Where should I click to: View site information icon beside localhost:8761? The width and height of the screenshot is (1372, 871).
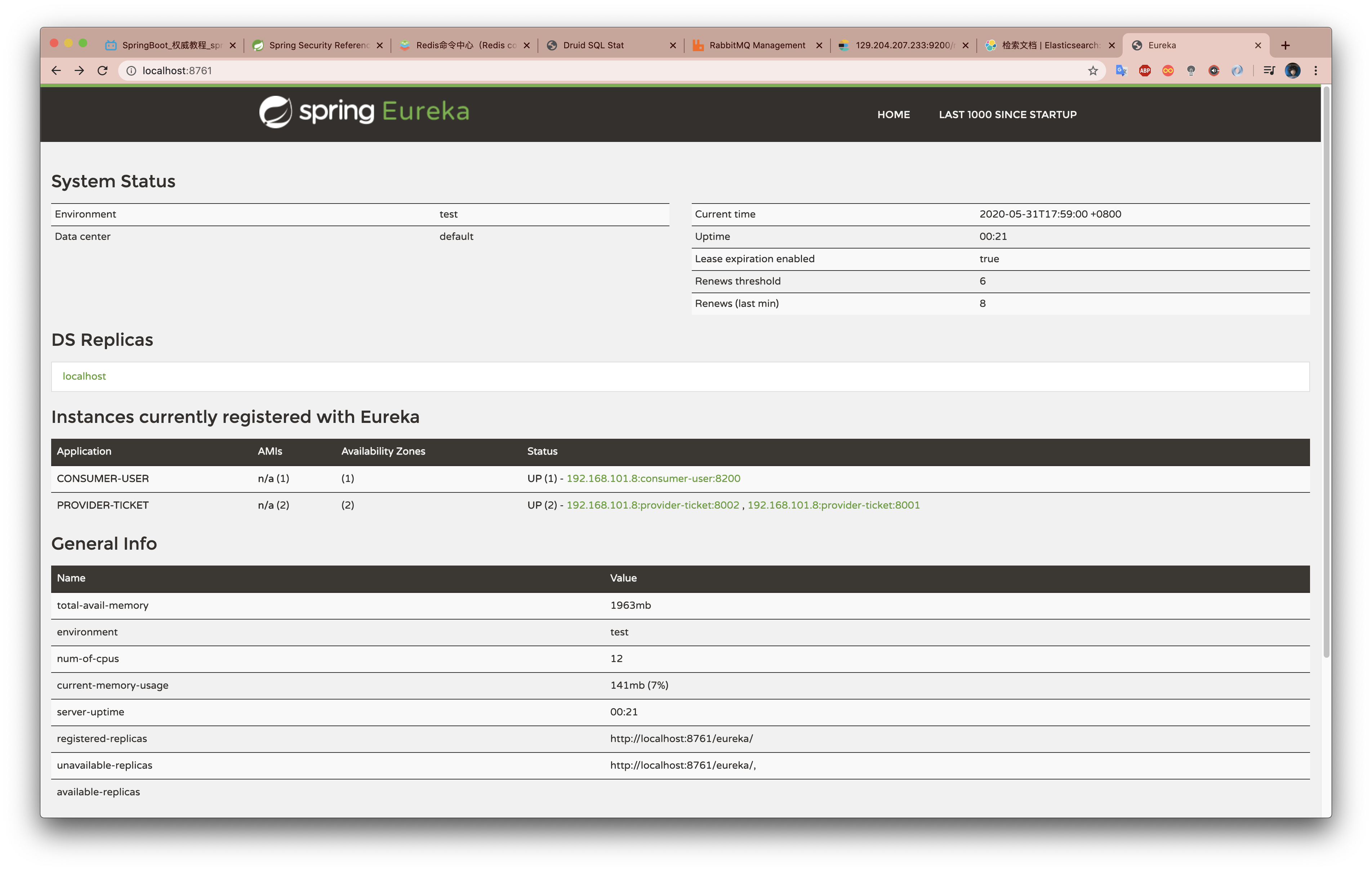[131, 71]
